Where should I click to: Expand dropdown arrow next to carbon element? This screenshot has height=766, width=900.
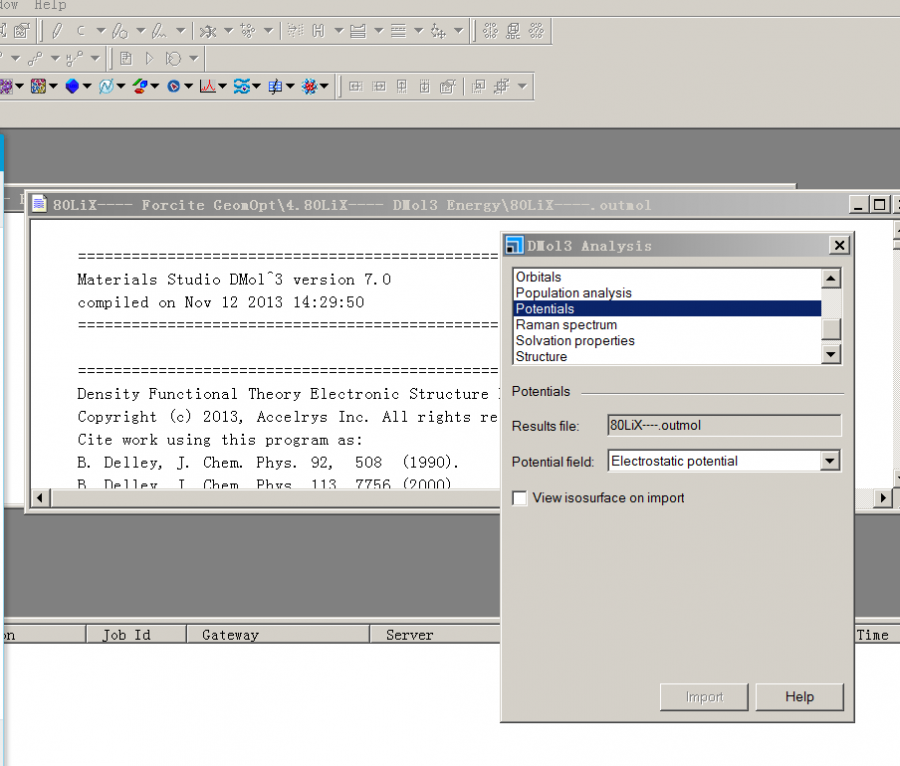(101, 30)
